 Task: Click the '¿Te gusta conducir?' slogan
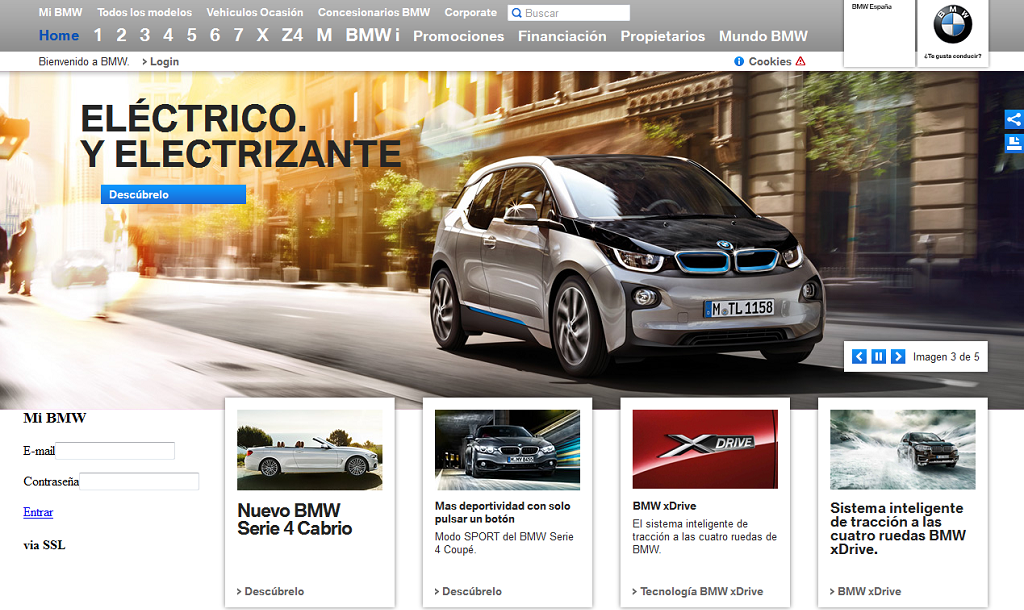click(952, 56)
